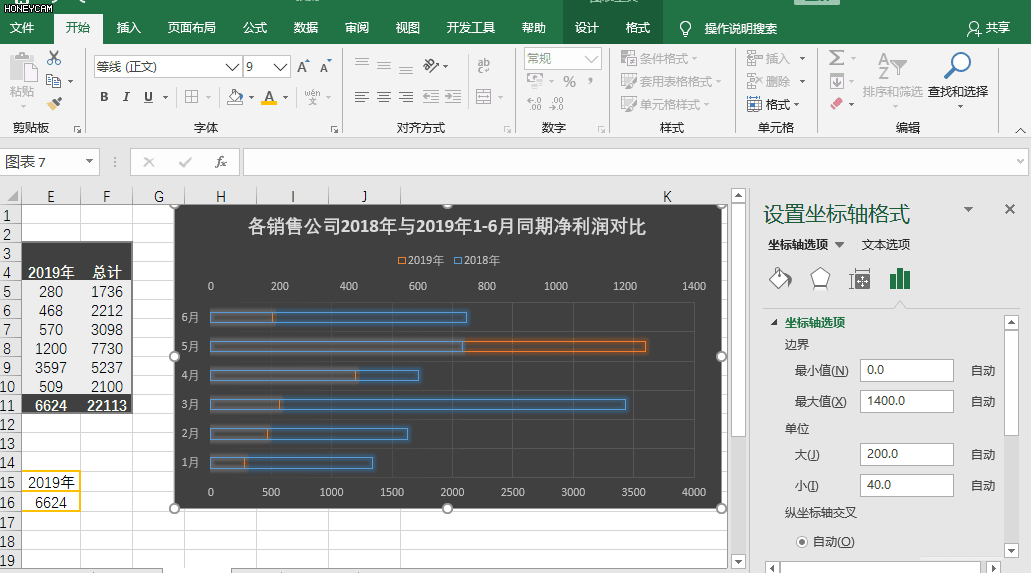1031x573 pixels.
Task: Center text horizontally in cell
Action: coord(384,97)
